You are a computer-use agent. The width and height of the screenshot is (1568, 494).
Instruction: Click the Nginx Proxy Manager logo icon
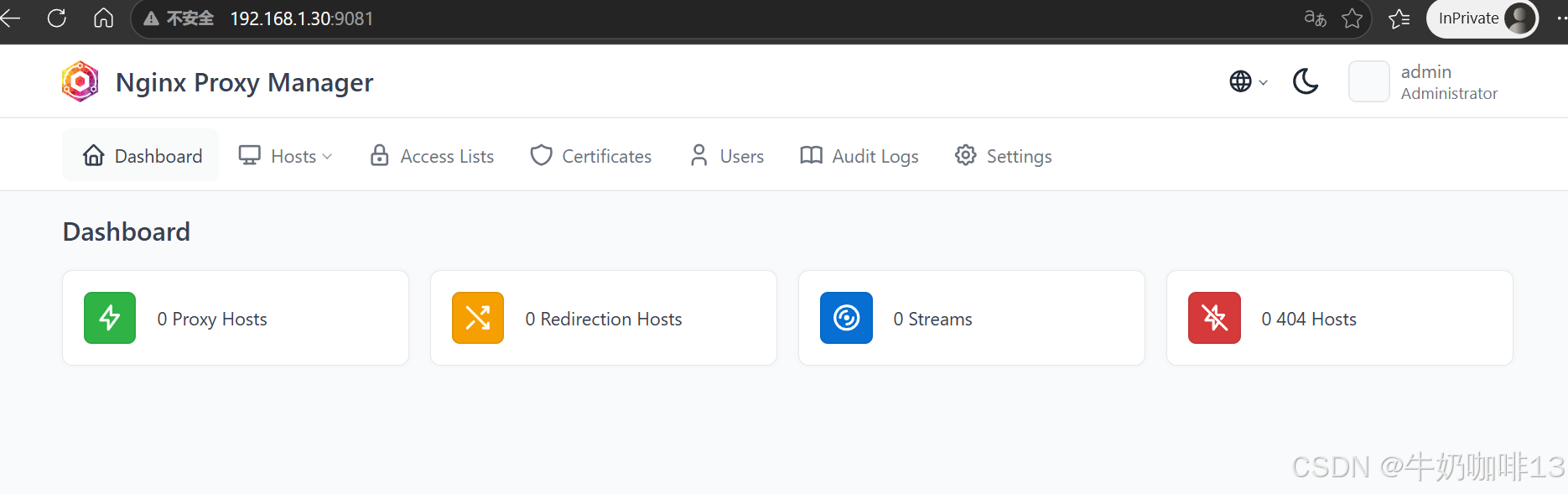pos(80,81)
